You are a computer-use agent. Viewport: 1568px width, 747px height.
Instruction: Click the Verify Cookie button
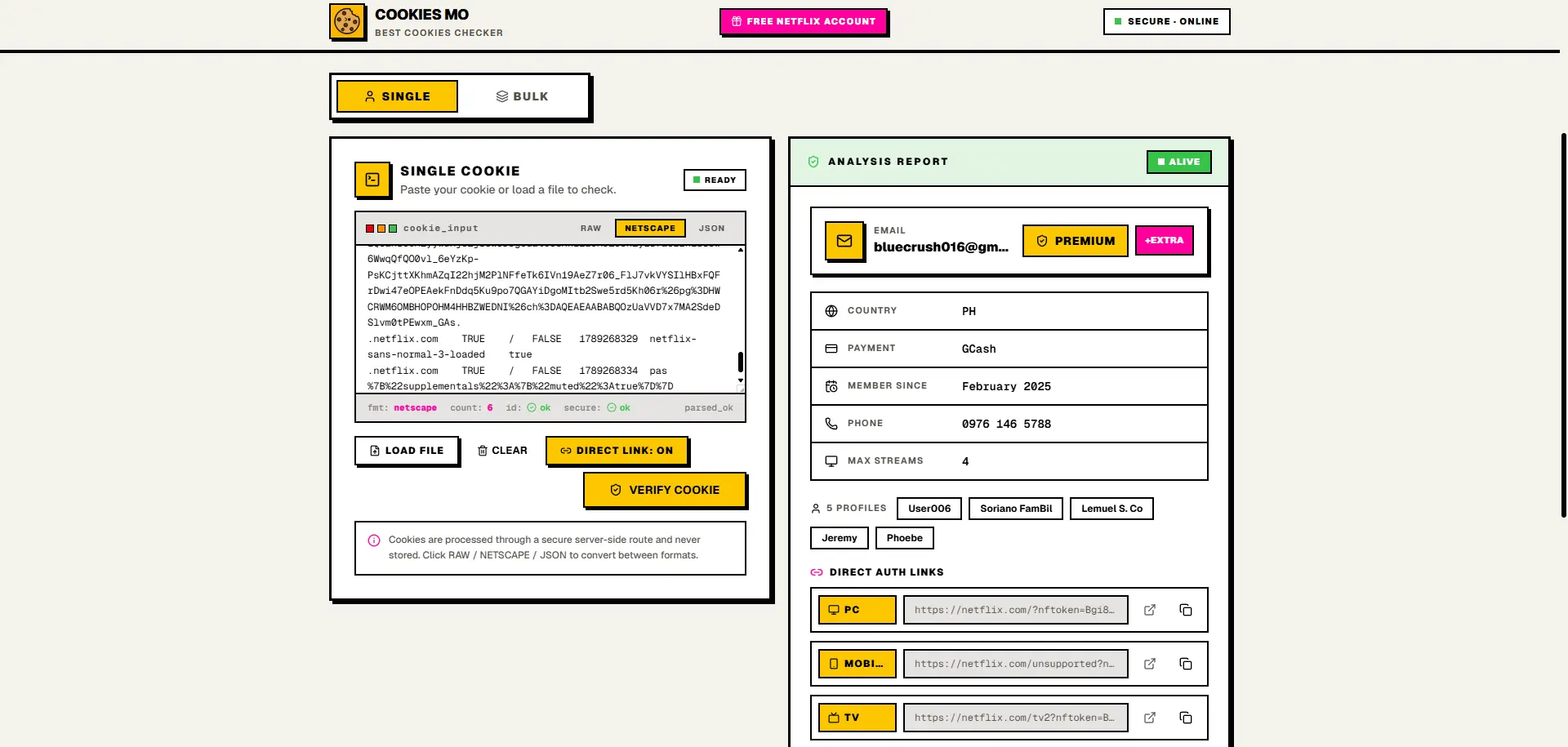click(665, 490)
